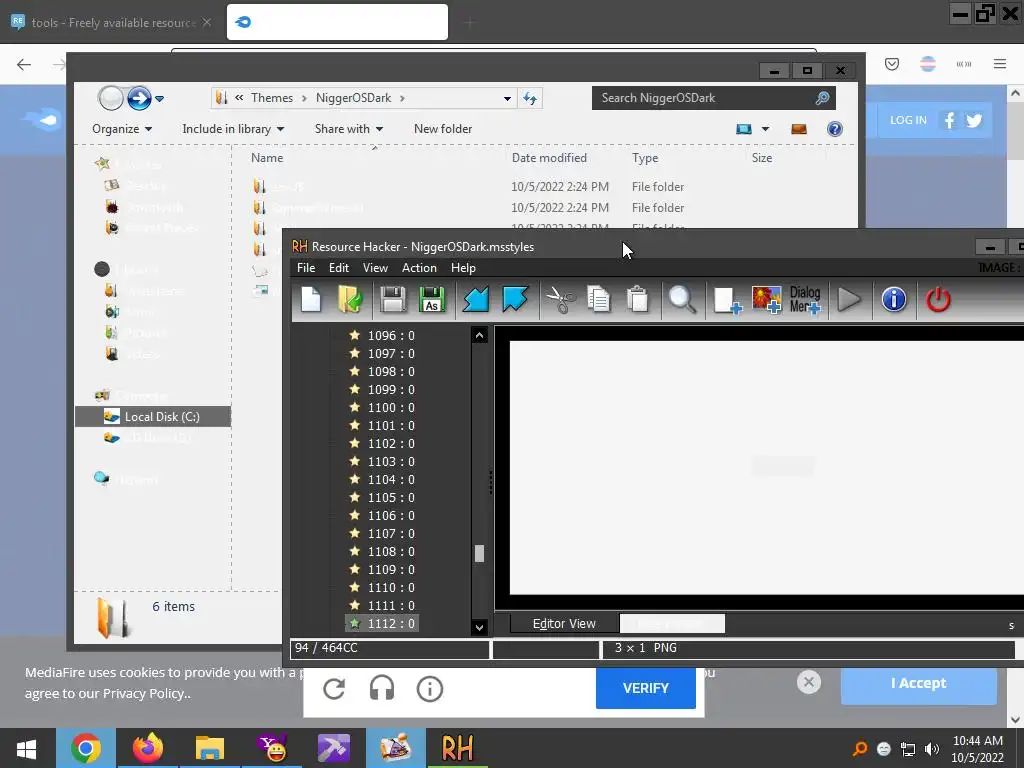Viewport: 1024px width, 768px height.
Task: Open Explorer help question mark icon
Action: pos(835,129)
